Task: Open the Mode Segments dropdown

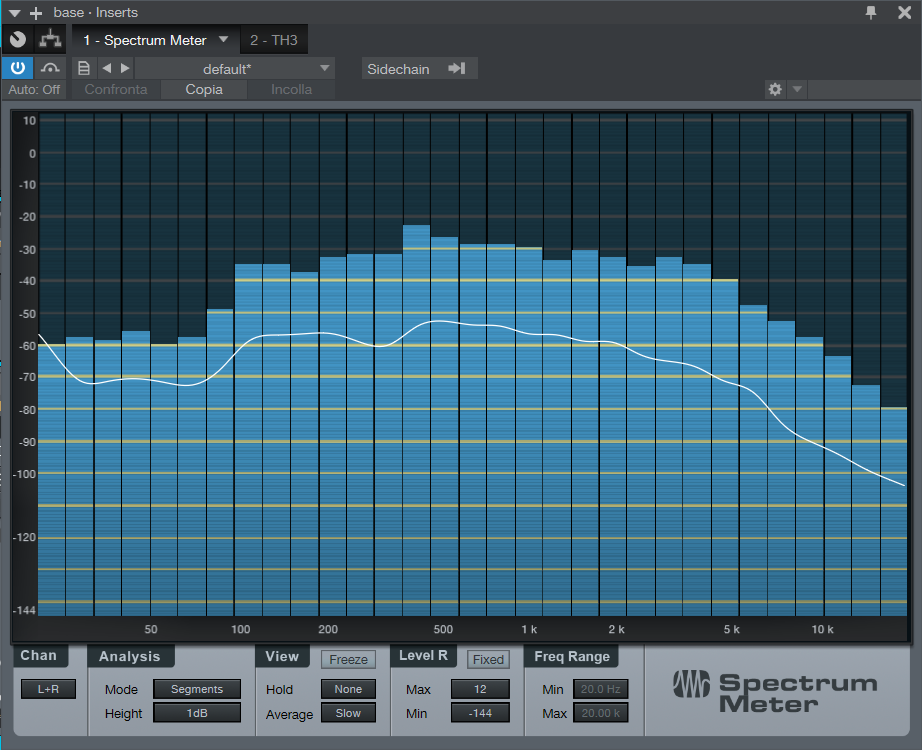Action: [196, 689]
